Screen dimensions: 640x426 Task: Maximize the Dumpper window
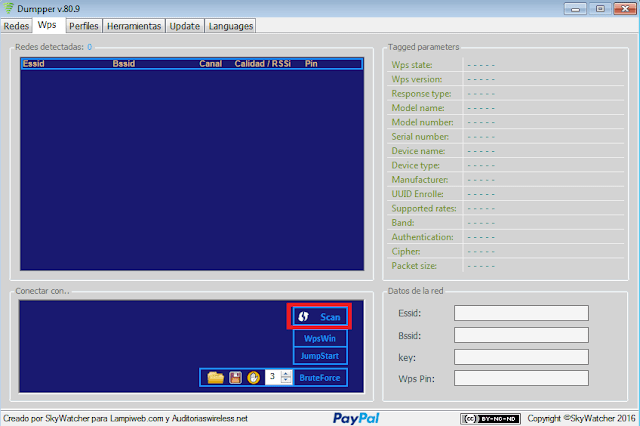pos(600,8)
